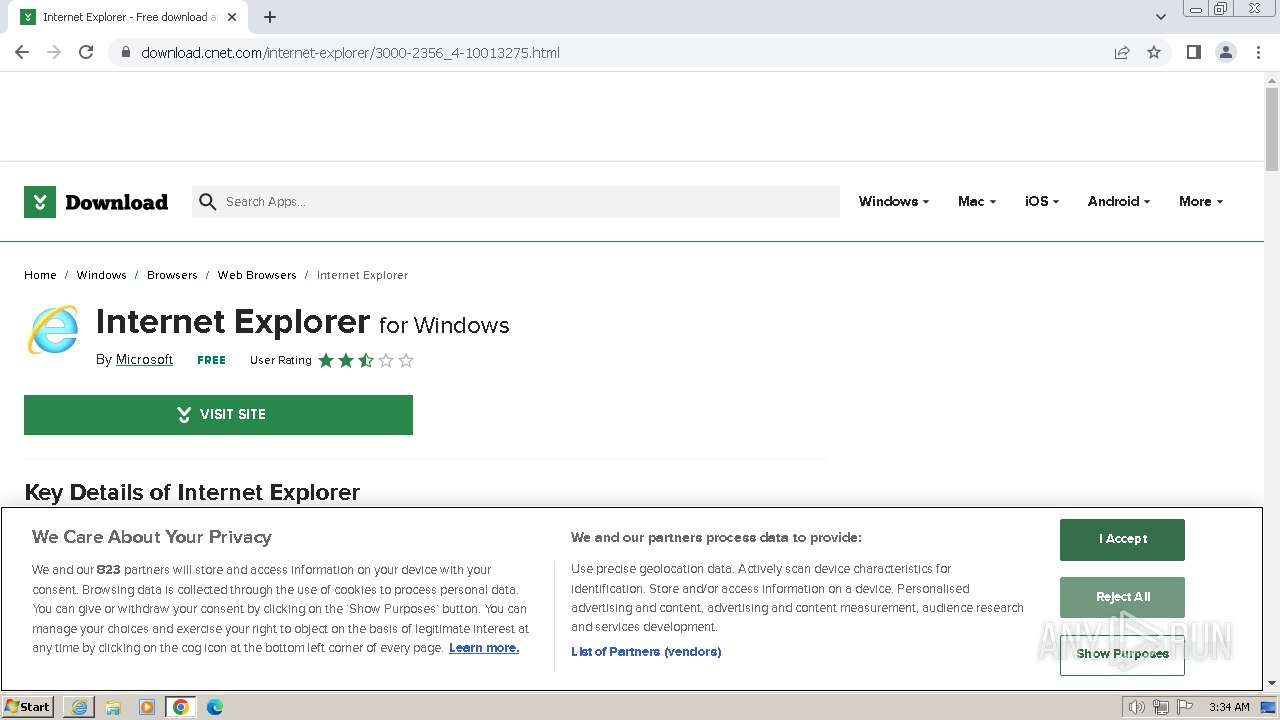Reload the page
The width and height of the screenshot is (1280, 720).
click(86, 52)
